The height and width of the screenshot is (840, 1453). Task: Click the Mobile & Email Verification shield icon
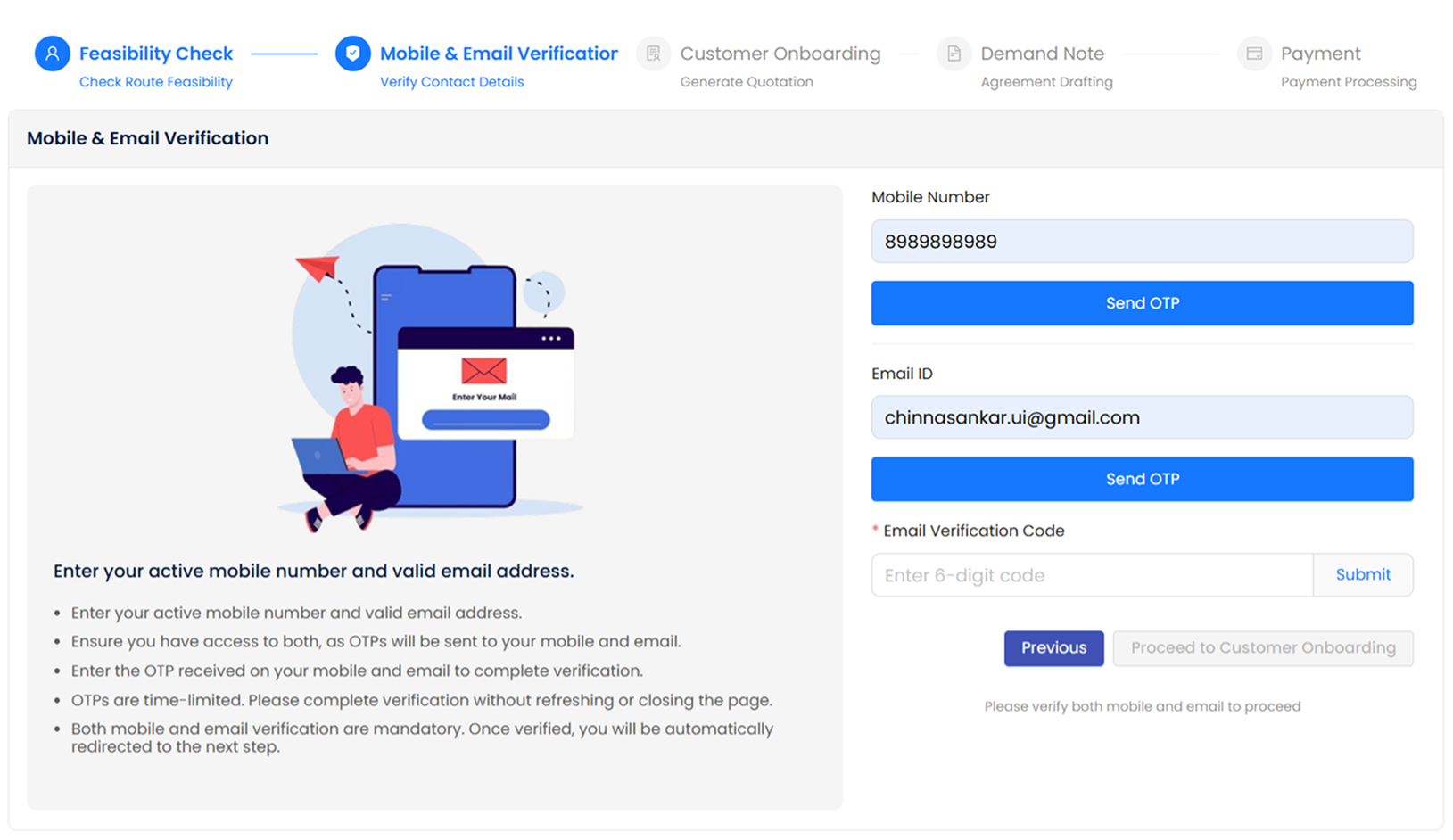[x=352, y=54]
